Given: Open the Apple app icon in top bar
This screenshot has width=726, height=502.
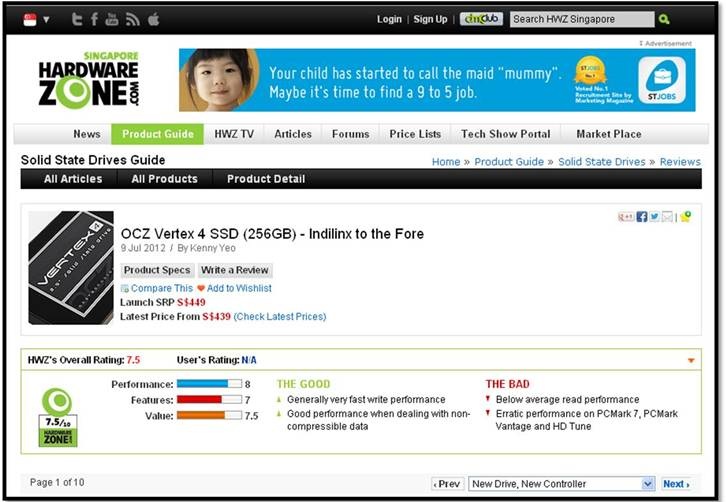Looking at the screenshot, I should (x=154, y=19).
